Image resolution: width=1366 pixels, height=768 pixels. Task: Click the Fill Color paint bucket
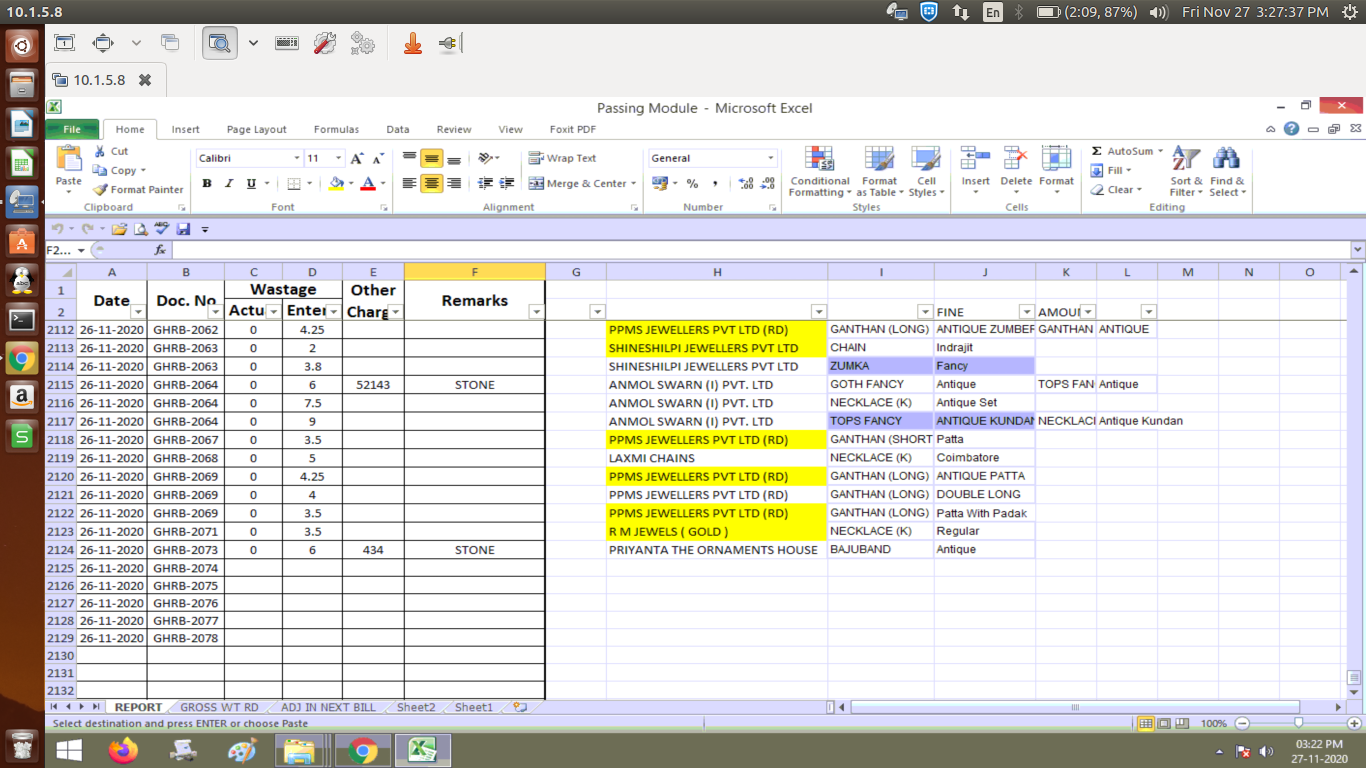336,183
